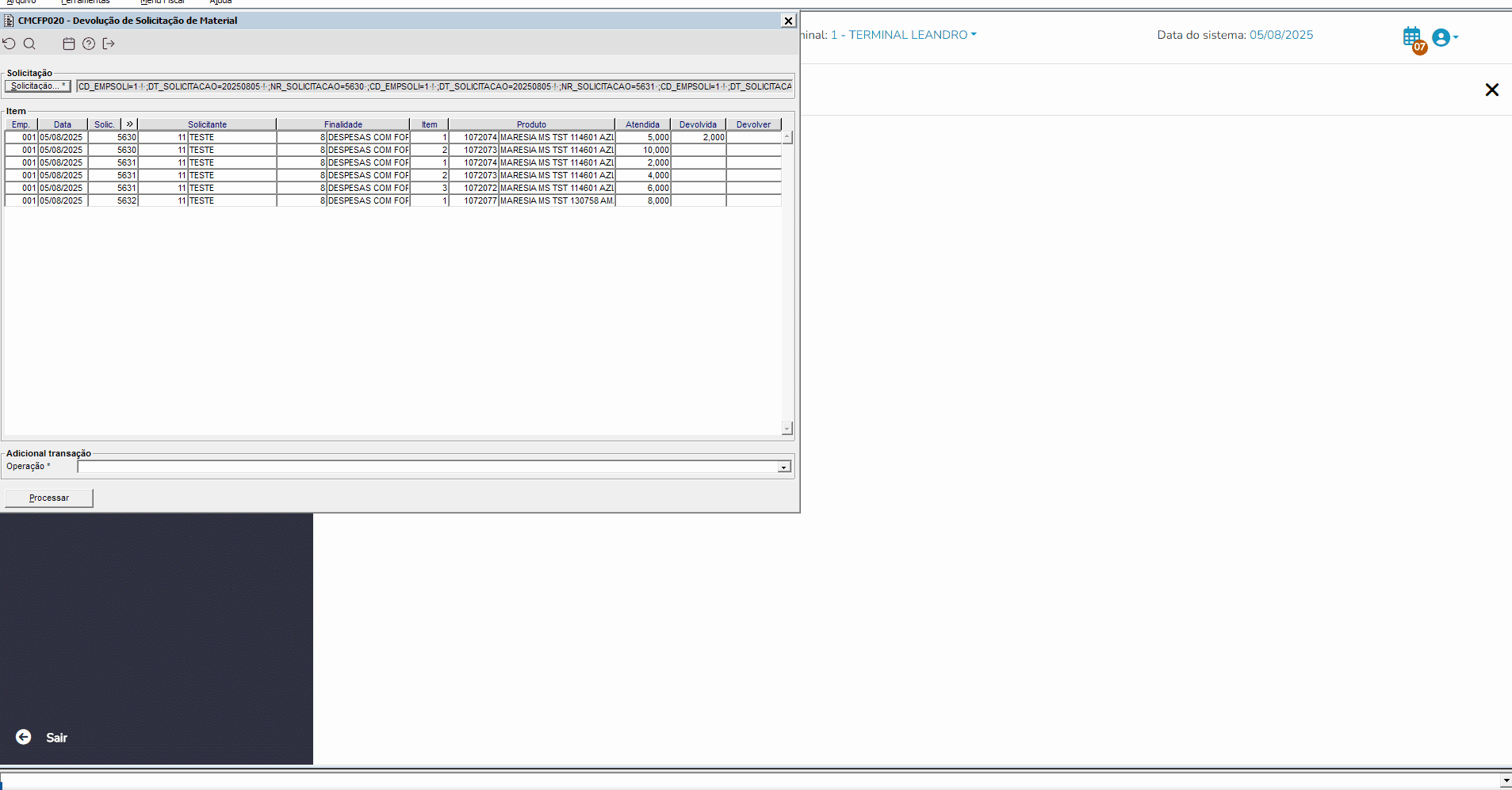Click the question mark help icon
The image size is (1512, 790).
point(89,44)
